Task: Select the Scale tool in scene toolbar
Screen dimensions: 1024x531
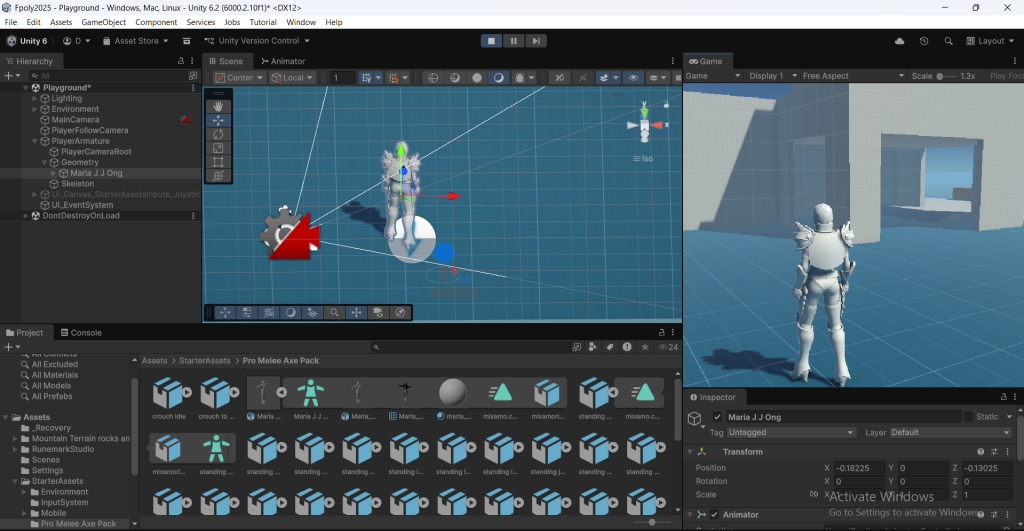Action: point(219,148)
